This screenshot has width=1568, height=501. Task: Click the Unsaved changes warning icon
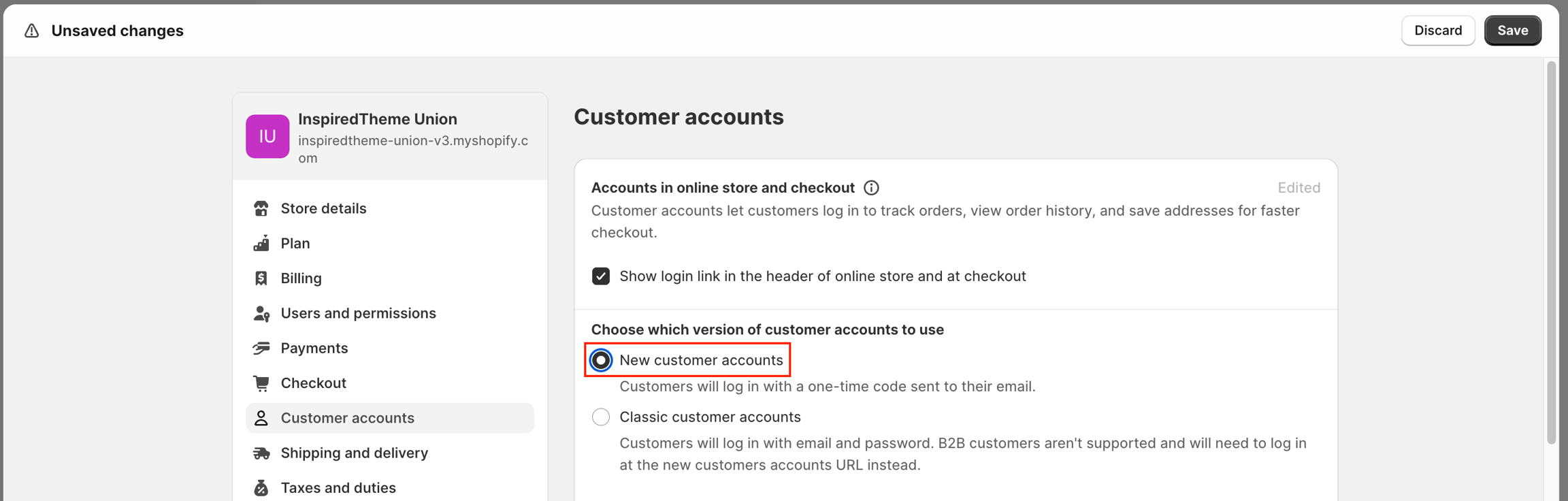(x=32, y=31)
